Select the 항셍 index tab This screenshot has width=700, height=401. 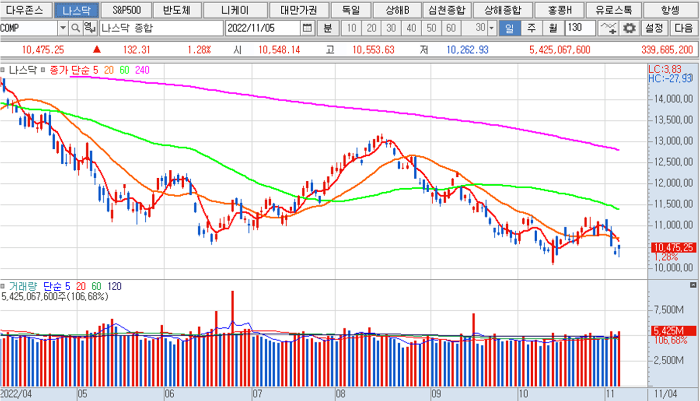click(671, 10)
